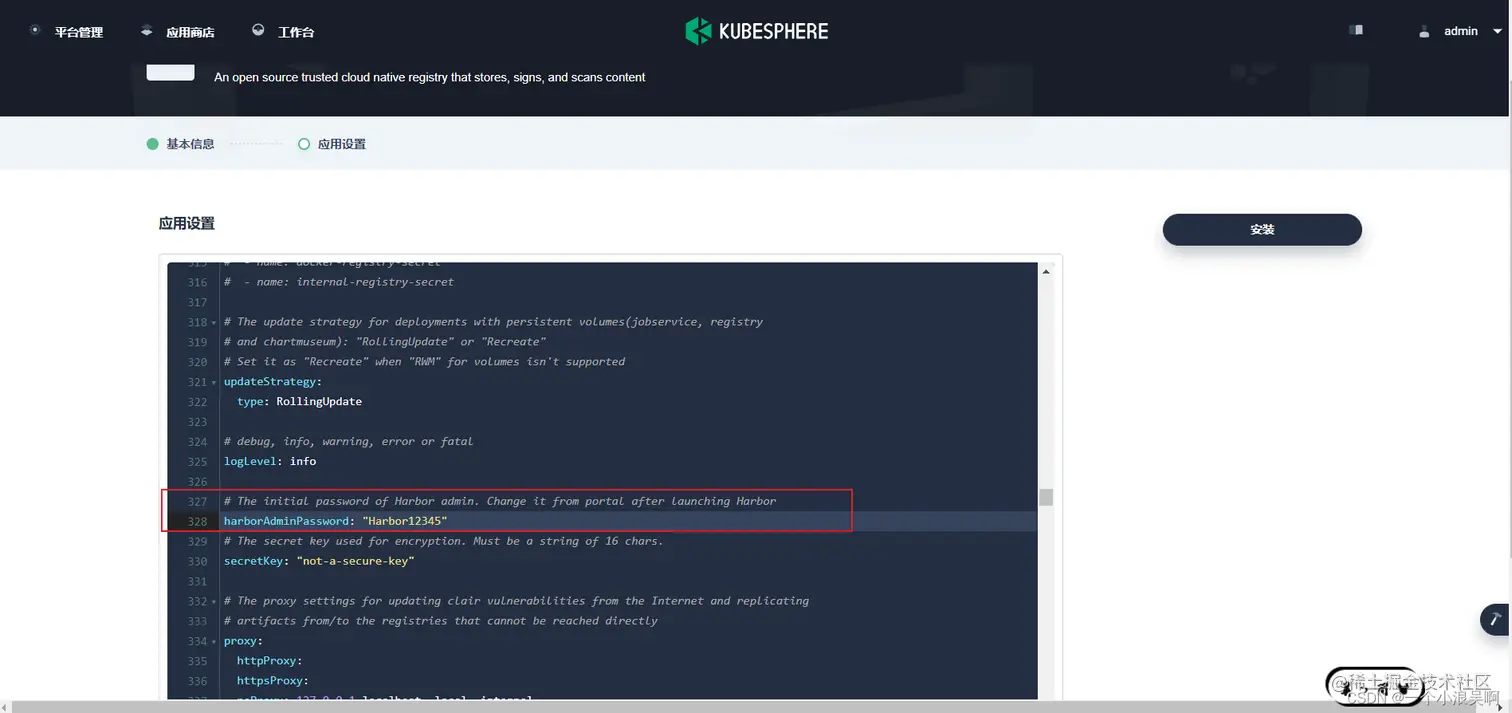
Task: Click the logLevel info value
Action: tap(303, 461)
